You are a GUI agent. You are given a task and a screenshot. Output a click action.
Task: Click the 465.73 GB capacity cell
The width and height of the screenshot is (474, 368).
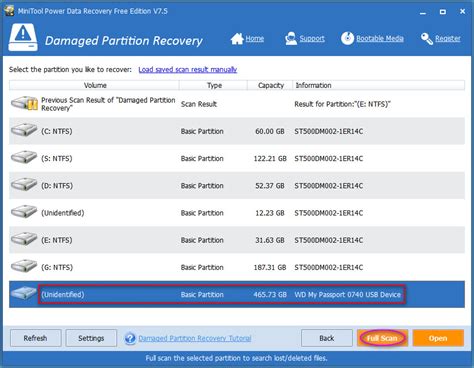pyautogui.click(x=270, y=295)
